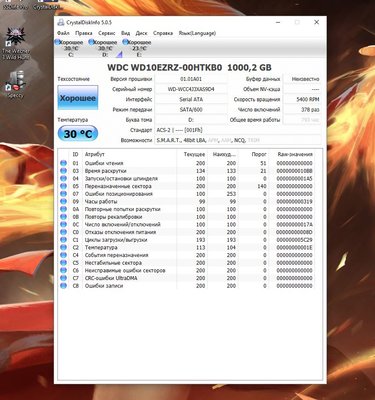Click the serial number field
The height and width of the screenshot is (400, 375).
point(191,89)
